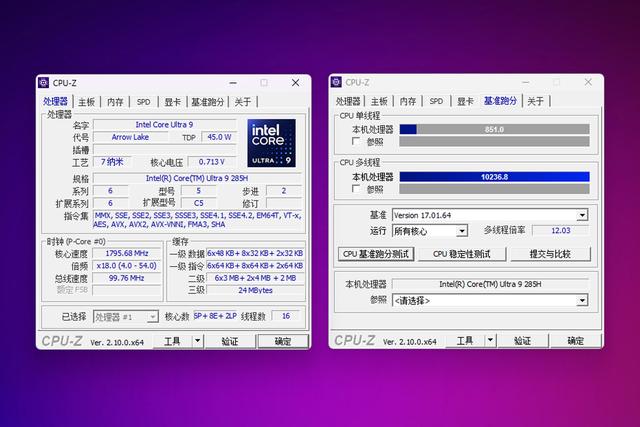Image resolution: width=640 pixels, height=427 pixels.
Task: Open the 运行 所有核心 dropdown
Action: coord(462,231)
